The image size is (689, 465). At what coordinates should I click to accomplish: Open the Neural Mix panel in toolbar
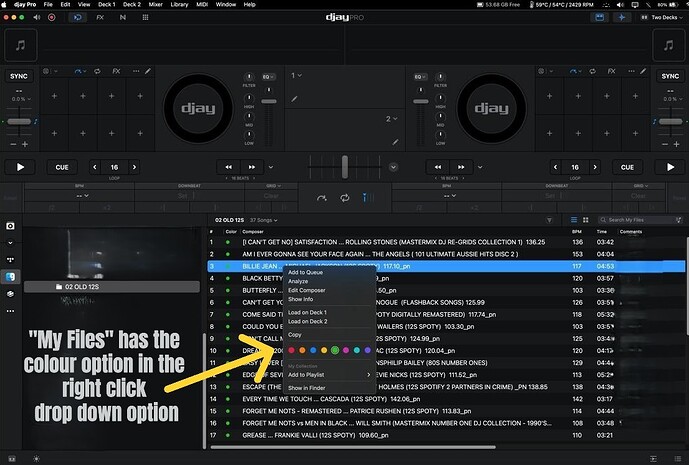pos(123,18)
